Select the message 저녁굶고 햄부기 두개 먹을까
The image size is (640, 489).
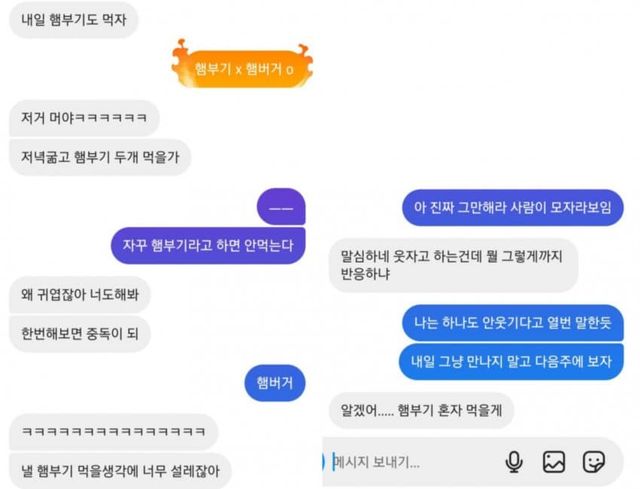(x=100, y=157)
